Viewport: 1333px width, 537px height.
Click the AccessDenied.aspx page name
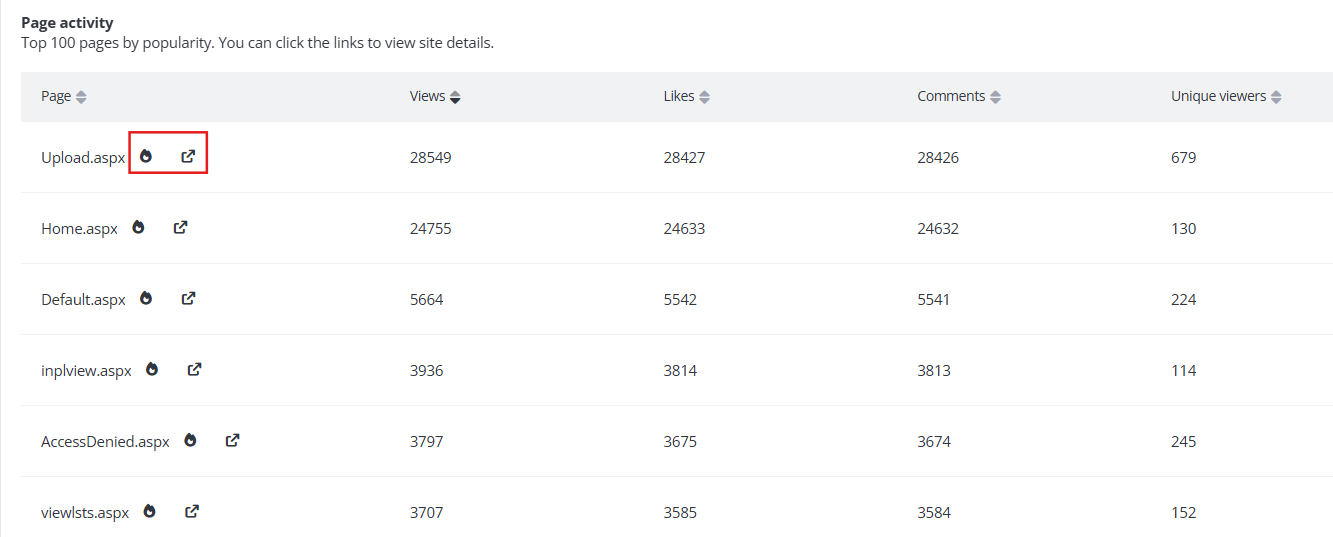coord(105,442)
